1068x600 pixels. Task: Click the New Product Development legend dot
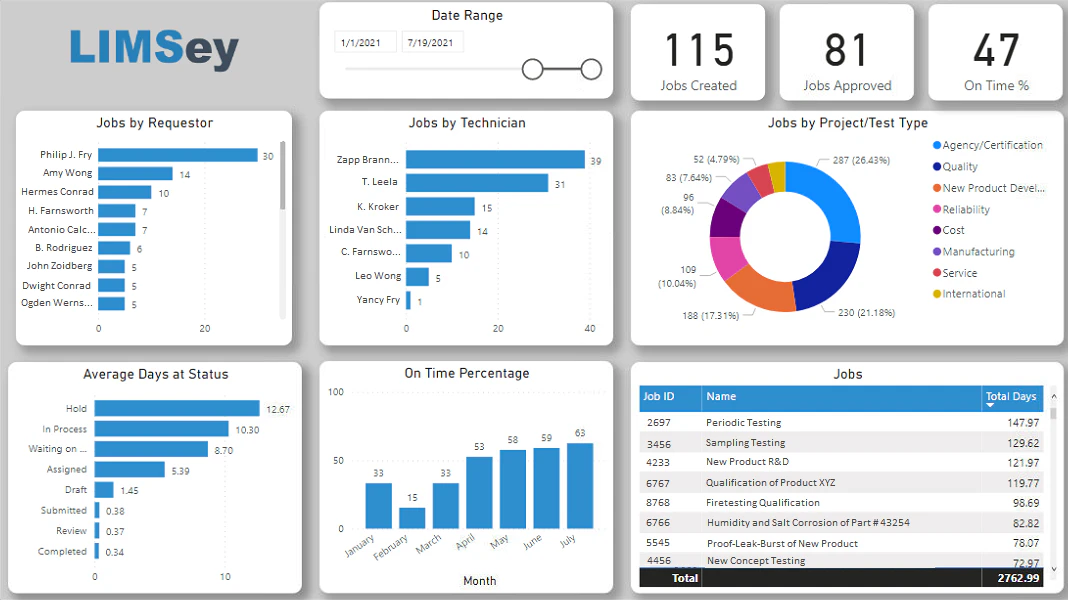tap(937, 188)
